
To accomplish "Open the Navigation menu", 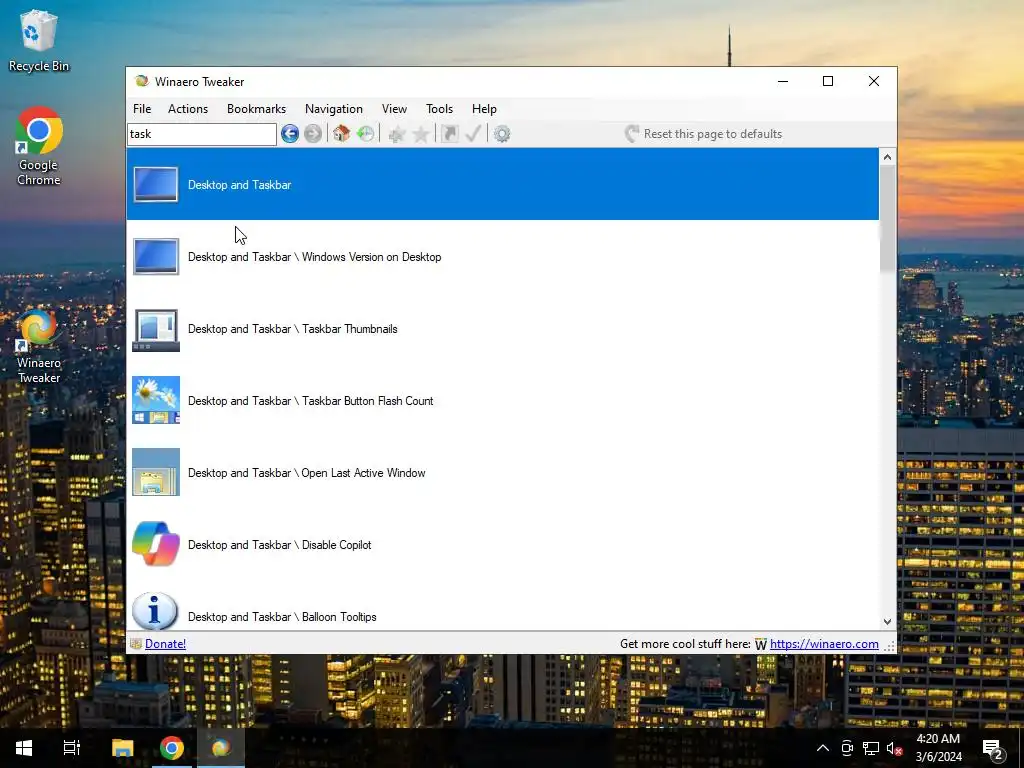I will coord(334,109).
